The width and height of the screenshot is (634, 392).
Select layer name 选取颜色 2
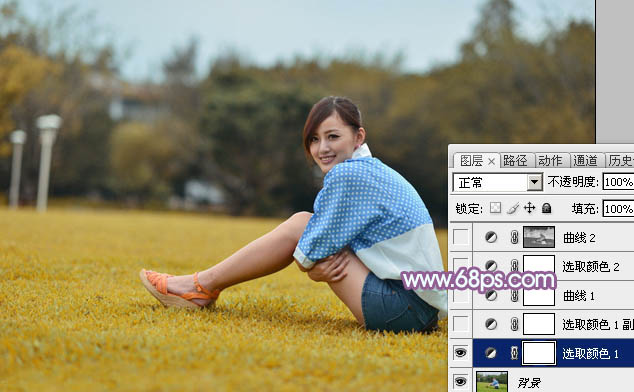tap(591, 267)
